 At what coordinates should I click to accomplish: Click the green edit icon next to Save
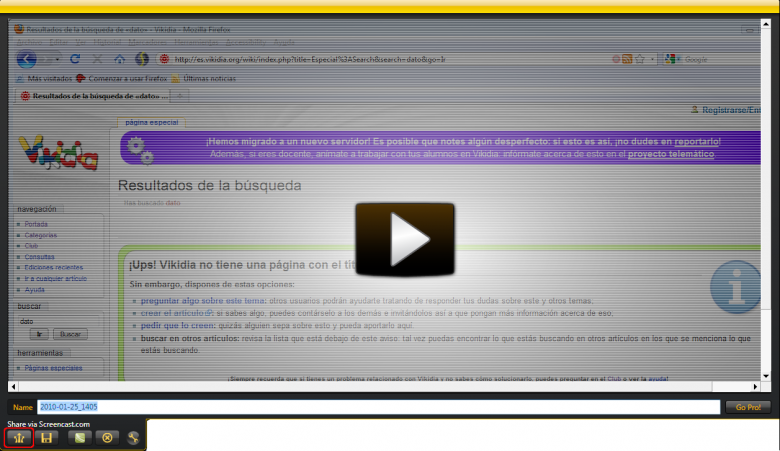pos(80,438)
